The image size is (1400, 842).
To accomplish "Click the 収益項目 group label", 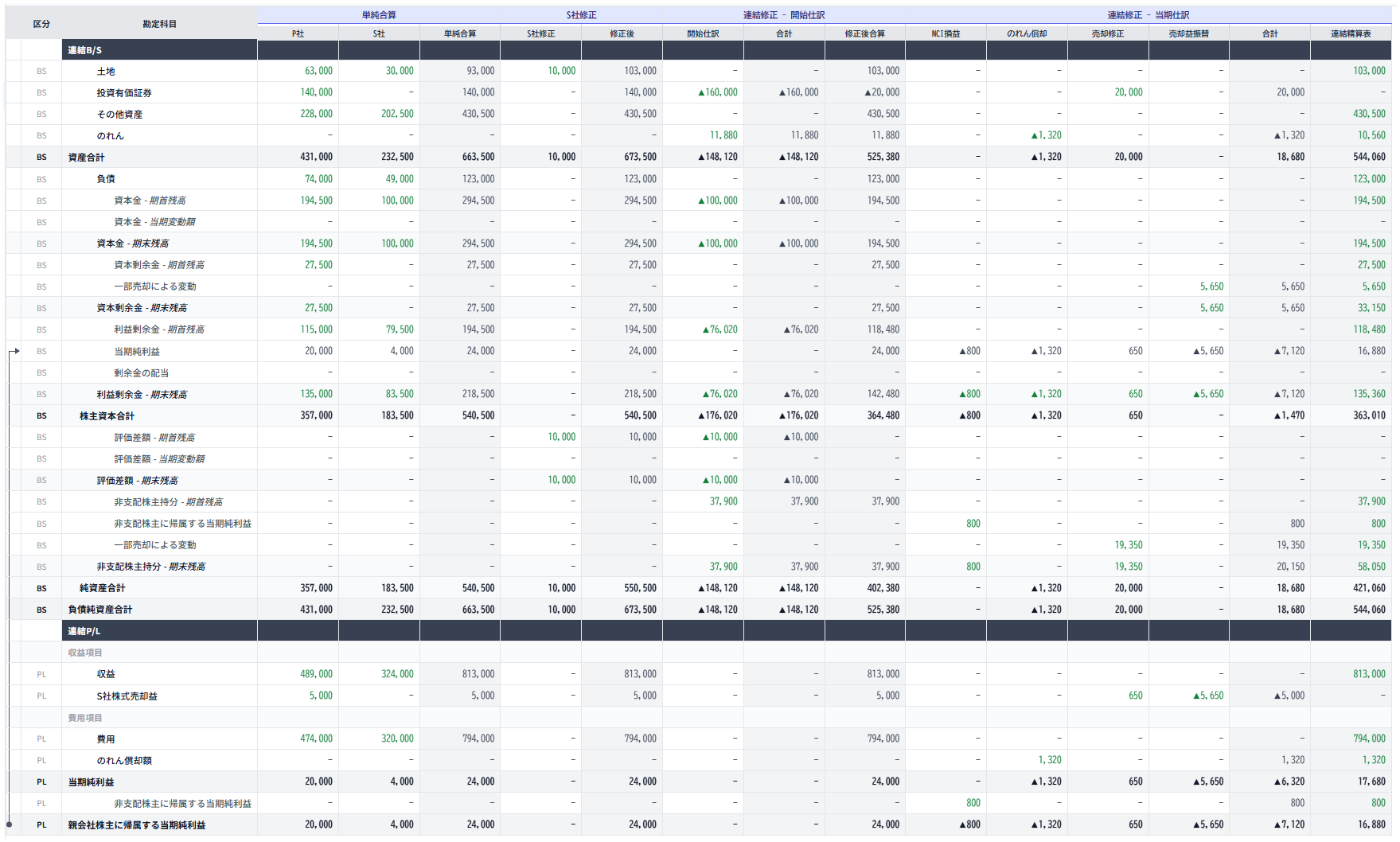I will point(85,653).
